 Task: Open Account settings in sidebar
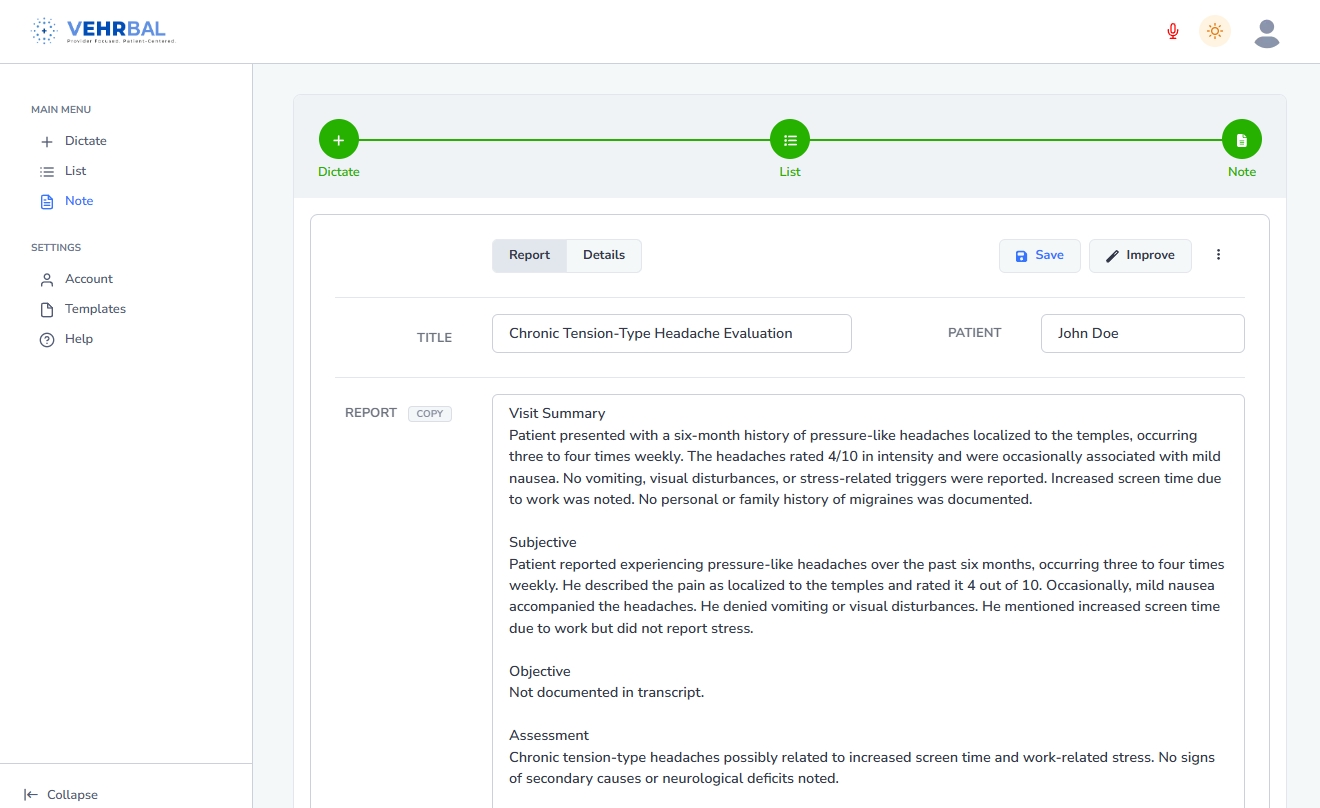[x=88, y=279]
